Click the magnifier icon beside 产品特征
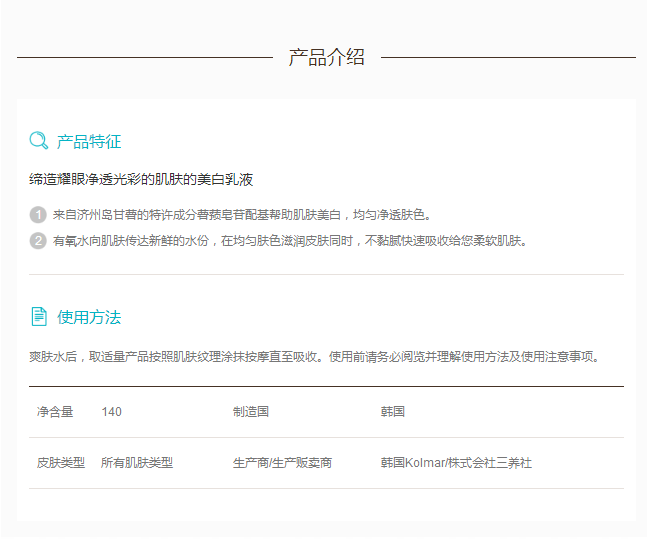The width and height of the screenshot is (647, 539). 38,141
